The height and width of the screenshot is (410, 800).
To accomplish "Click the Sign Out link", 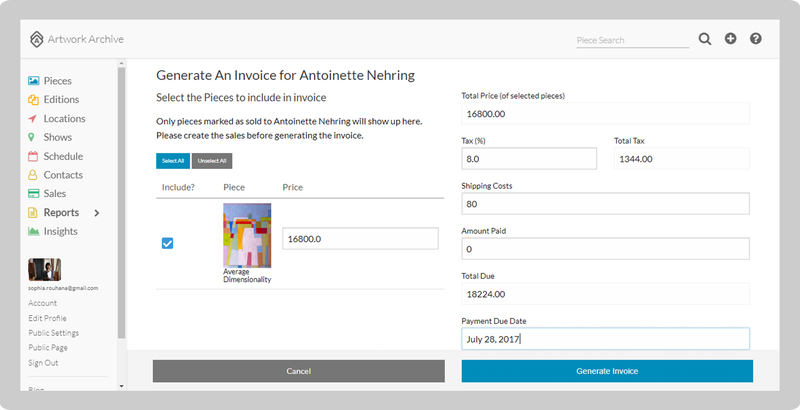I will tap(42, 363).
